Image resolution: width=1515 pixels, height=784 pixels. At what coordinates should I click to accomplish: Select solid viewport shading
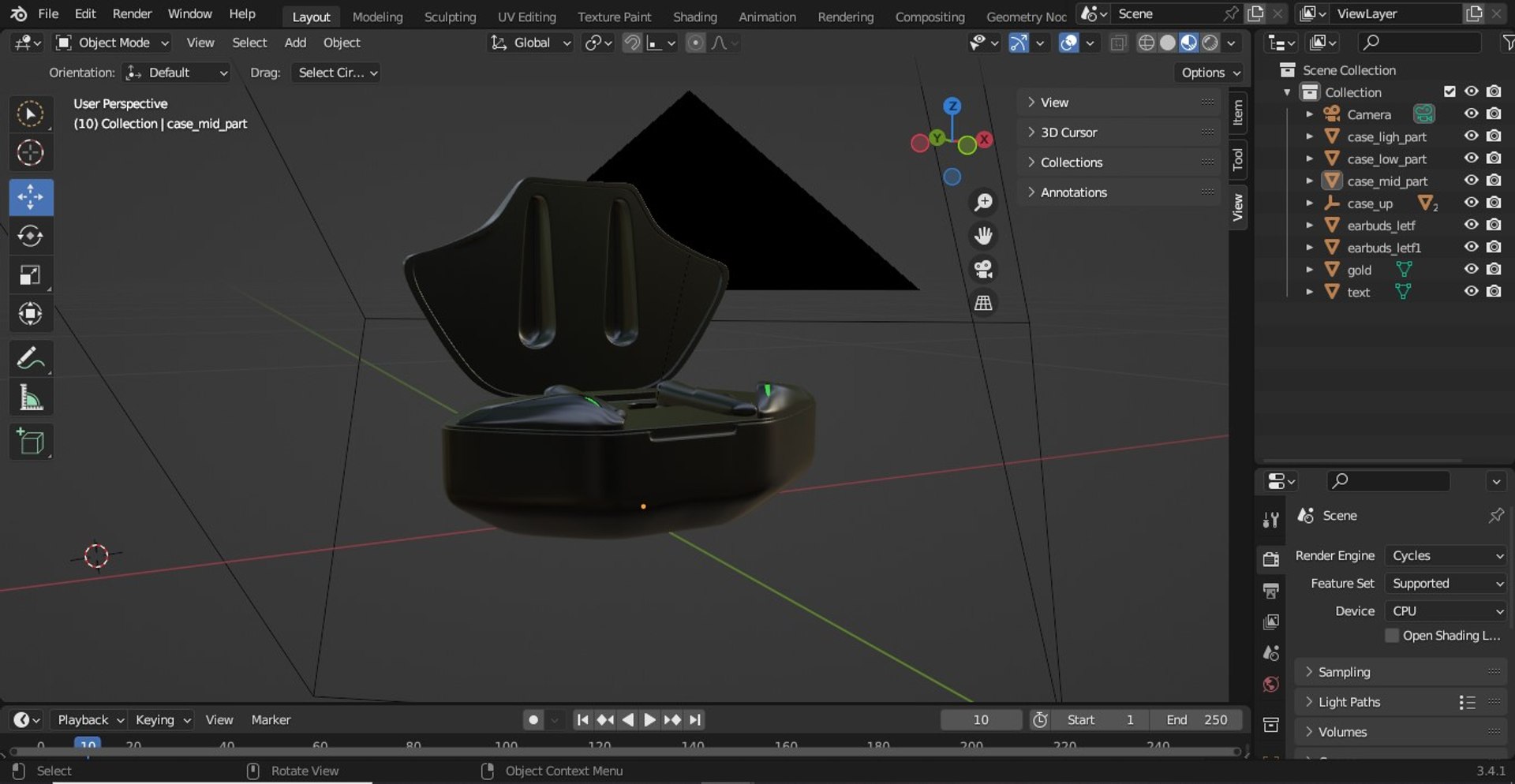1168,43
